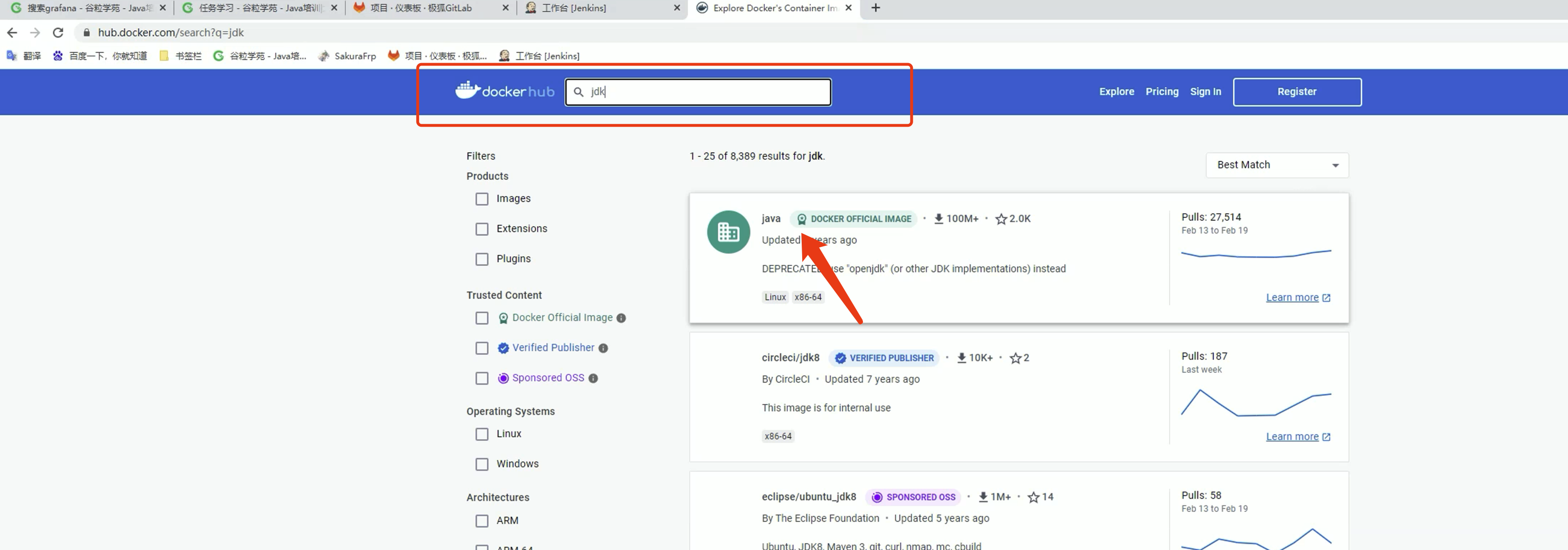The width and height of the screenshot is (1568, 550).
Task: Check the Windows operating system filter
Action: (x=482, y=464)
